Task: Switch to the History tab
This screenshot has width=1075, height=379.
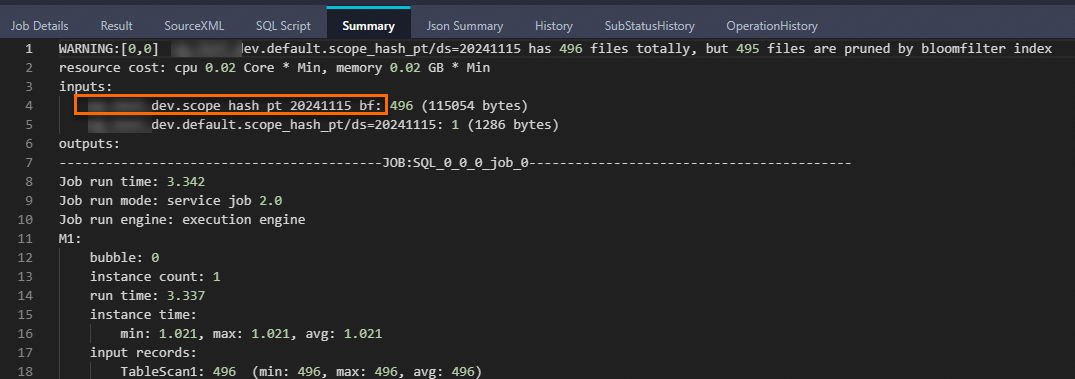Action: pyautogui.click(x=554, y=26)
